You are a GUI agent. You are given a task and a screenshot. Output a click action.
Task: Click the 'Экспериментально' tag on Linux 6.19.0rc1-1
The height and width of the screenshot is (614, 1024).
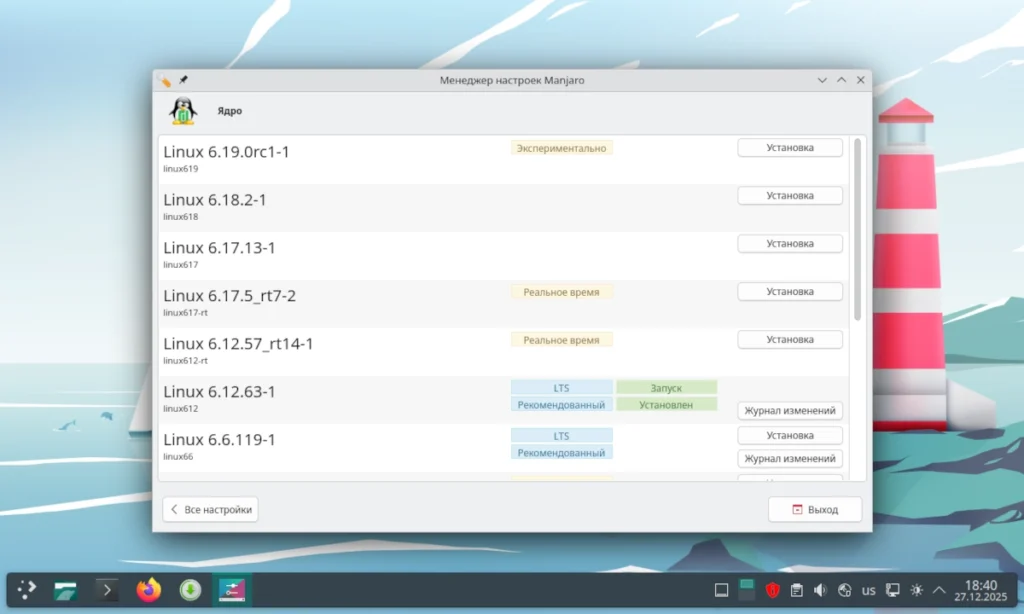(562, 148)
